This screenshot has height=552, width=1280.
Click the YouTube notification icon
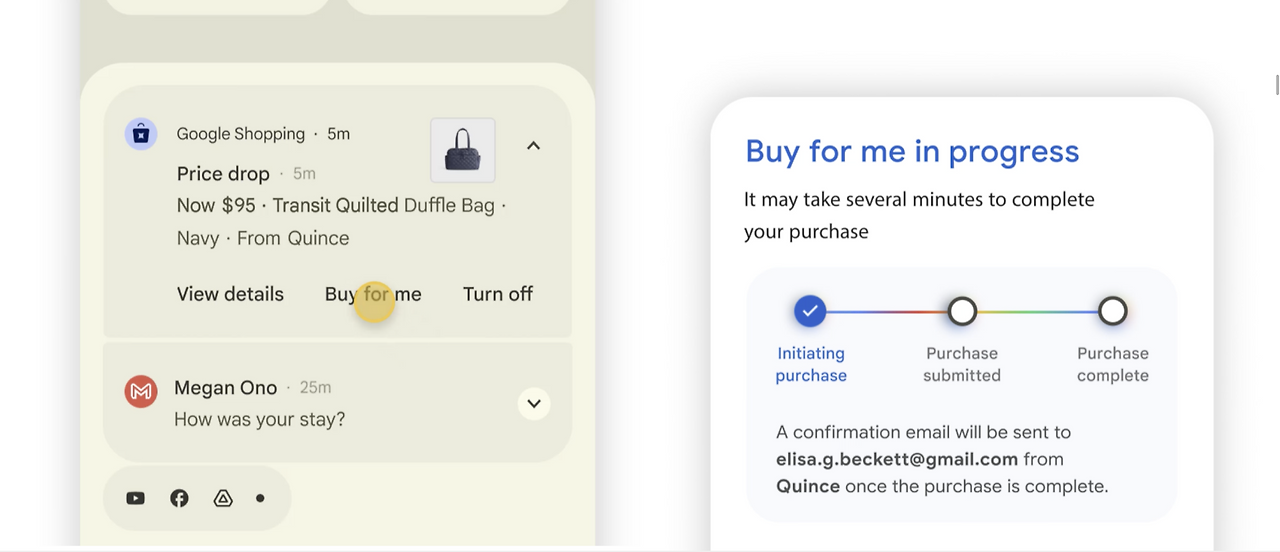coord(136,498)
